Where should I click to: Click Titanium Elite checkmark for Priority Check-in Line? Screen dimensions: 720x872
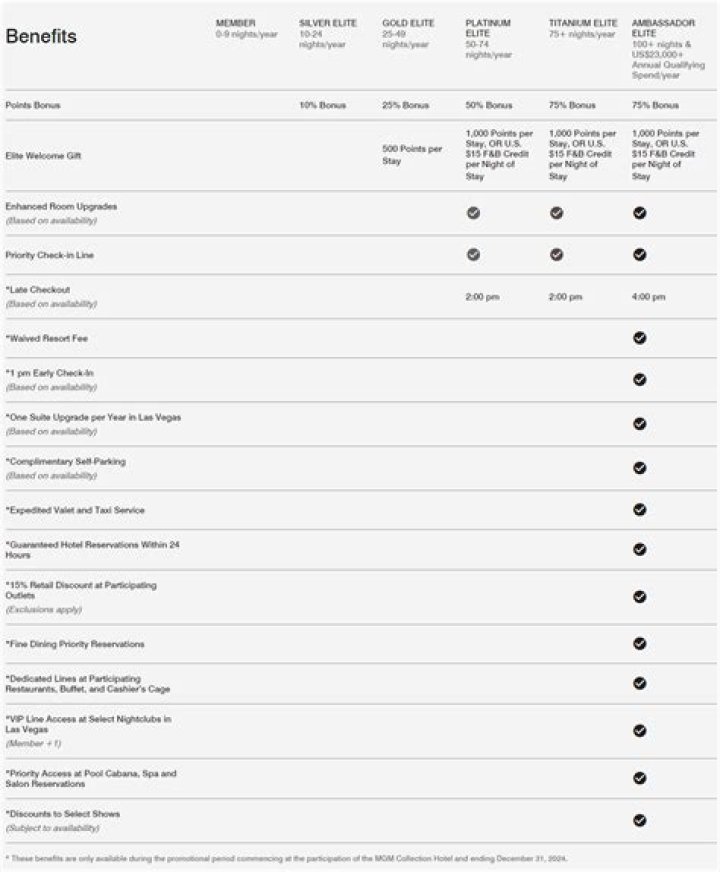click(557, 255)
